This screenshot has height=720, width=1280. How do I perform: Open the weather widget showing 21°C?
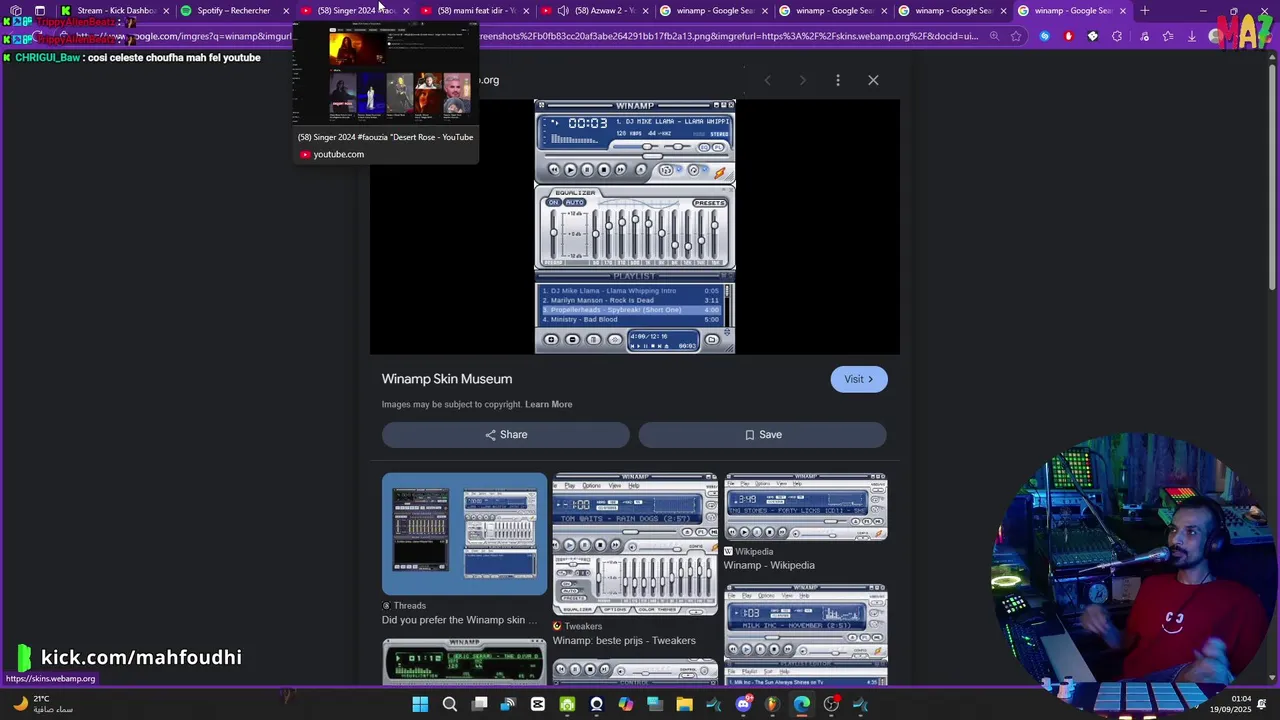42,704
